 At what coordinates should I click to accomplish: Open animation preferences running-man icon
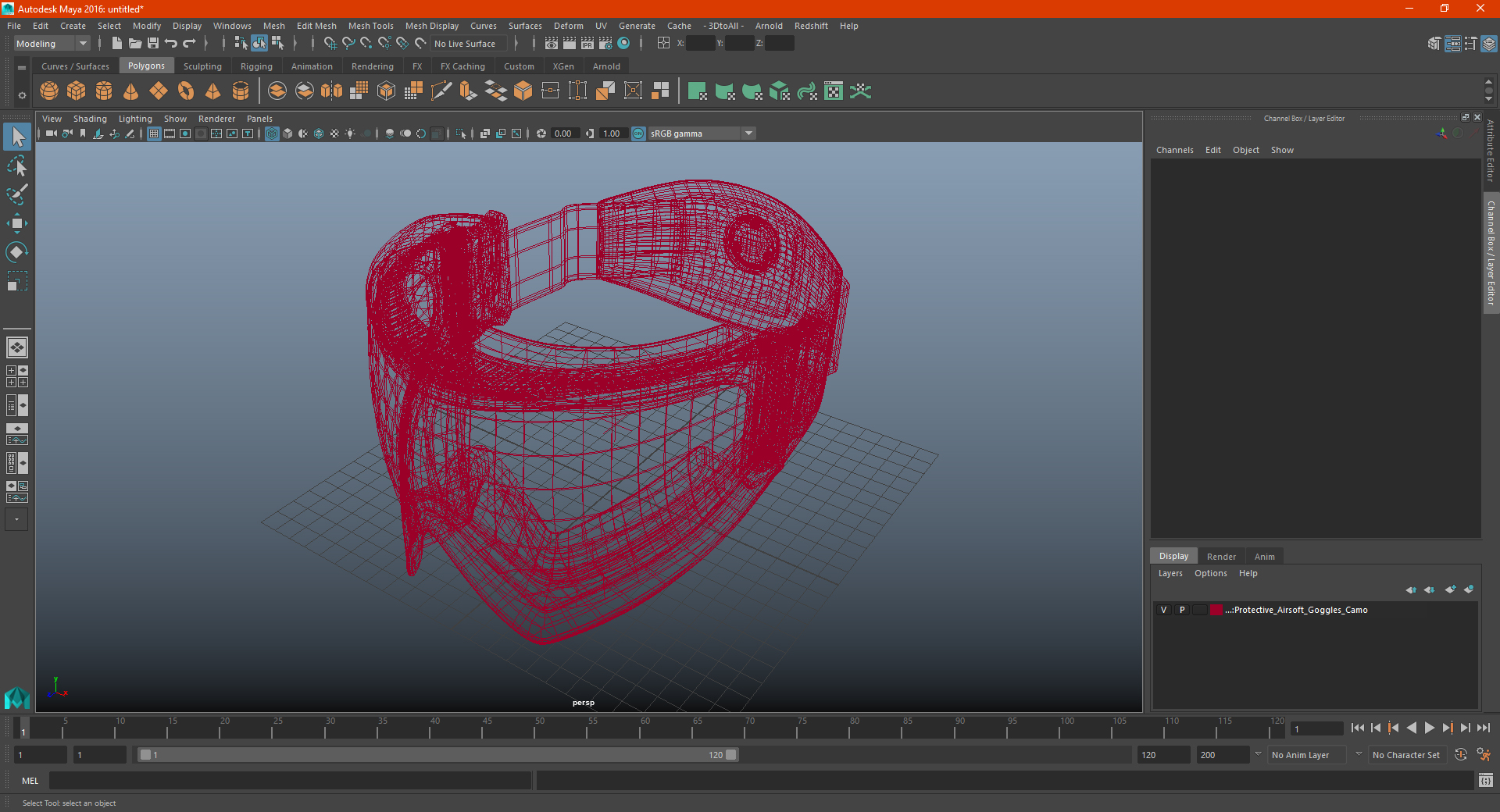coord(1484,755)
